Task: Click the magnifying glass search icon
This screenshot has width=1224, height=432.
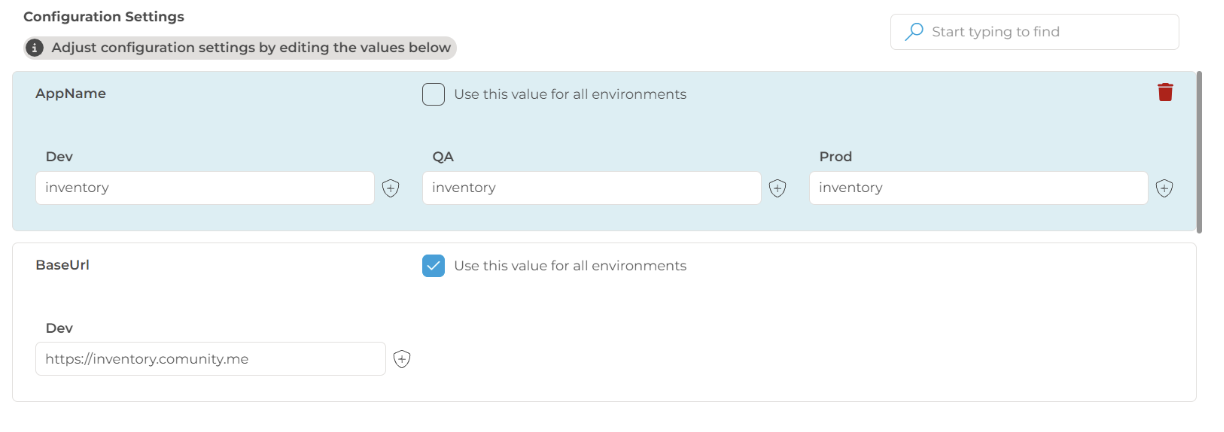Action: point(913,32)
